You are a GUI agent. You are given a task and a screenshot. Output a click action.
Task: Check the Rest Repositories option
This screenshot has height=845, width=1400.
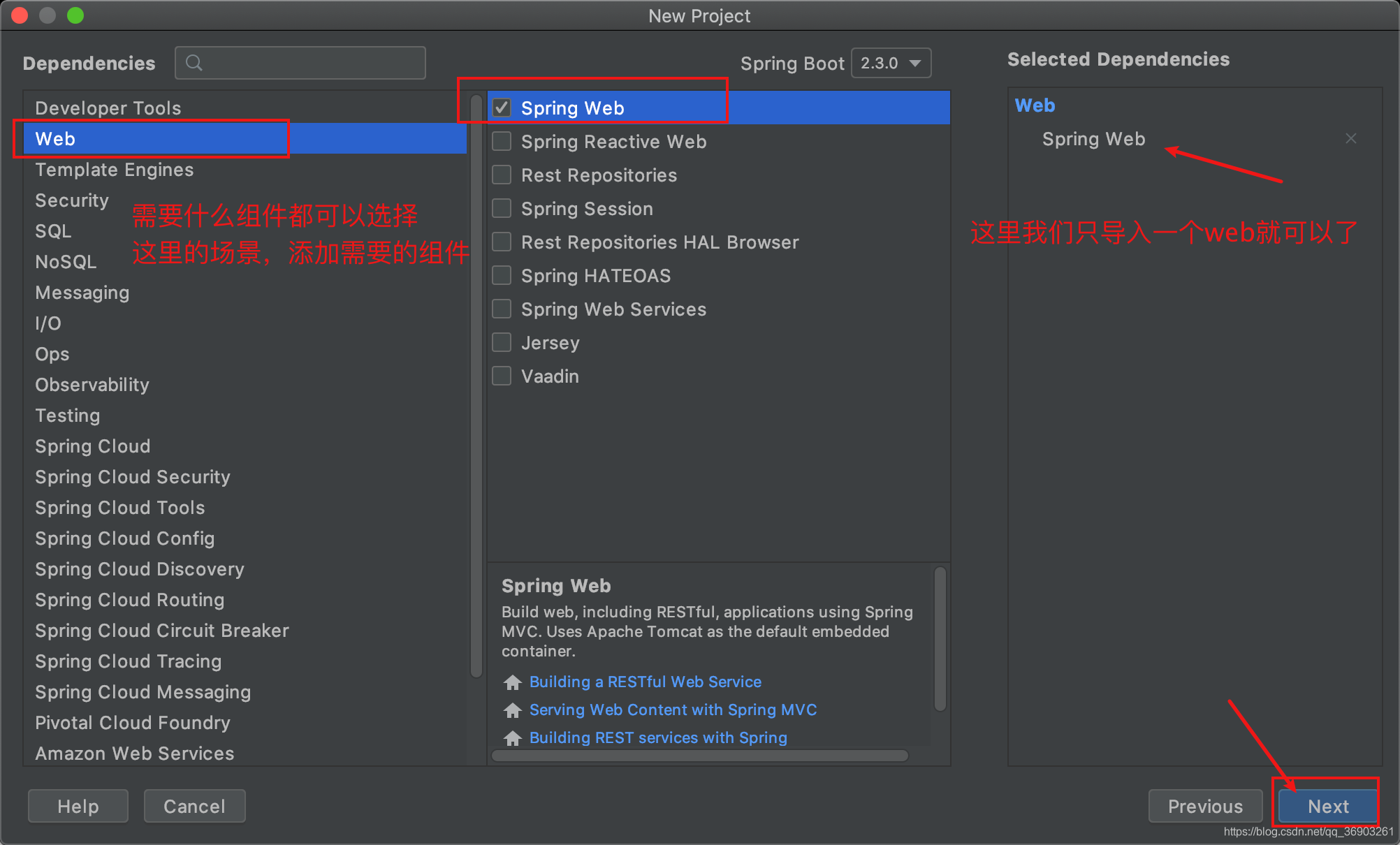coord(502,175)
